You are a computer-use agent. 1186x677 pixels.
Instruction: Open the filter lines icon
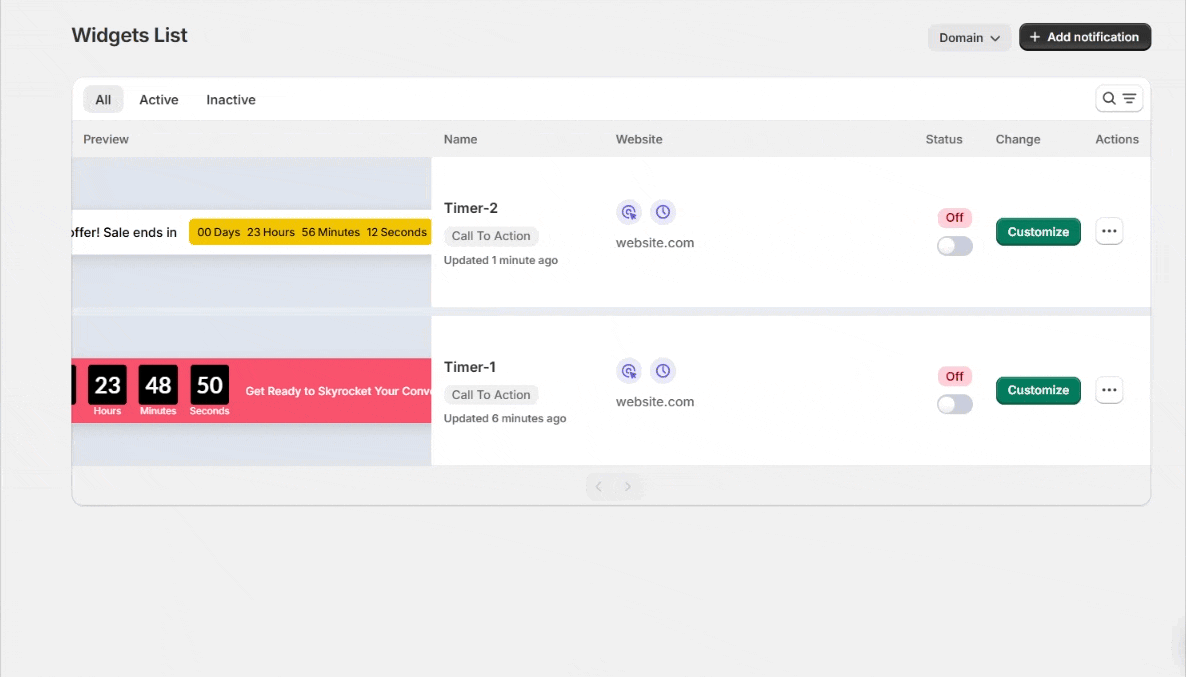click(1129, 98)
